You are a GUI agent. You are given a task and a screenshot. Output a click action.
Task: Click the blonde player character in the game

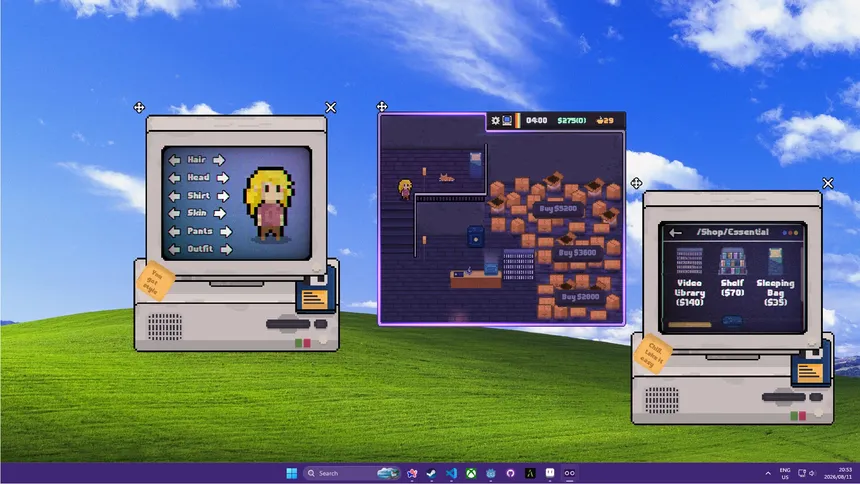[x=405, y=189]
